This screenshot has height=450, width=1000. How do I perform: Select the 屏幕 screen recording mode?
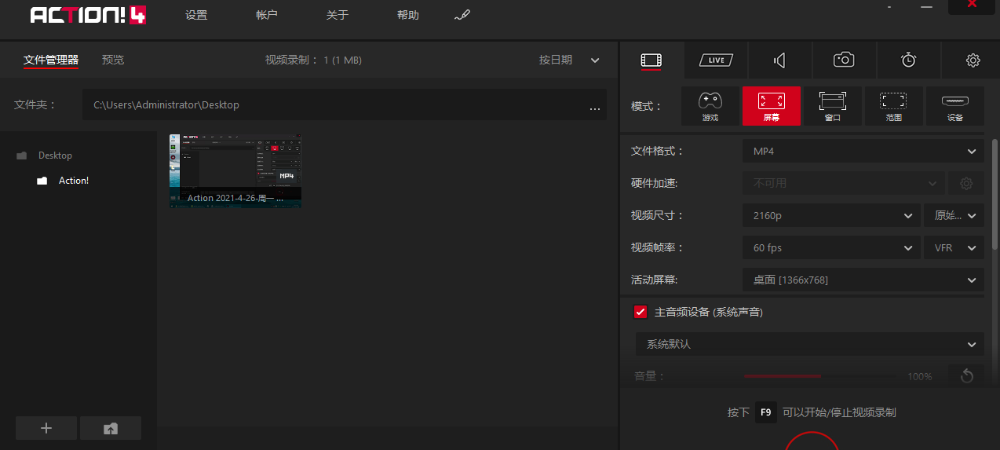[771, 106]
